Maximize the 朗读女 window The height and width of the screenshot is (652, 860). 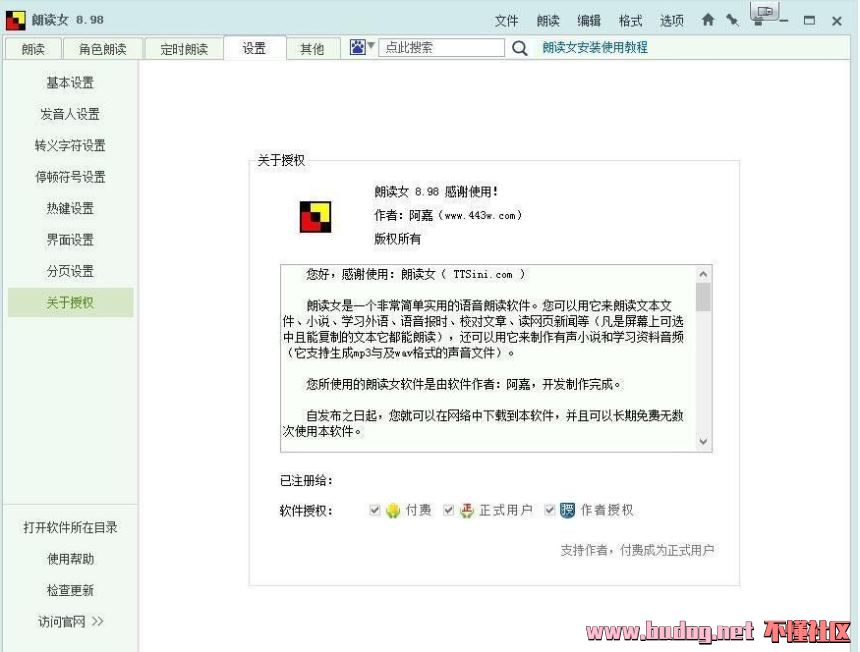click(x=809, y=21)
